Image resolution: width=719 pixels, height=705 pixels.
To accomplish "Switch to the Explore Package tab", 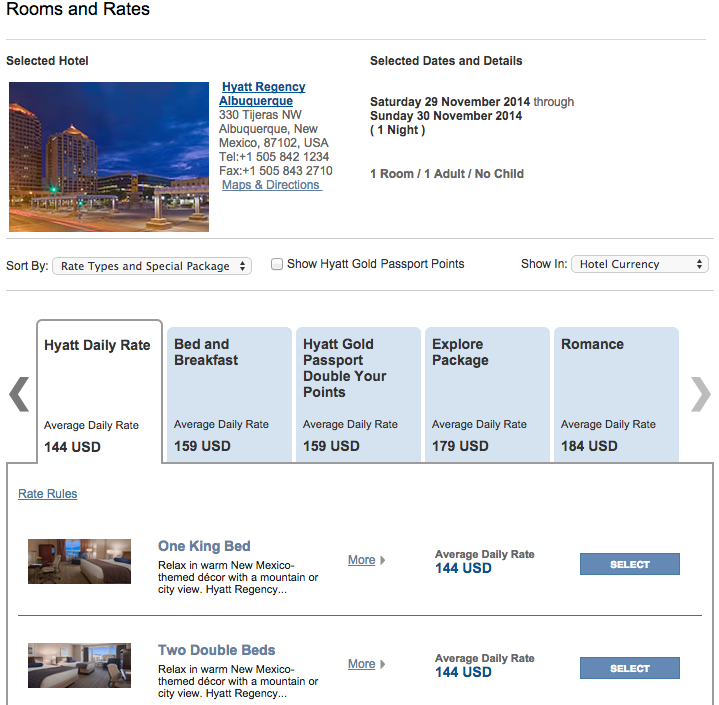I will pos(487,394).
